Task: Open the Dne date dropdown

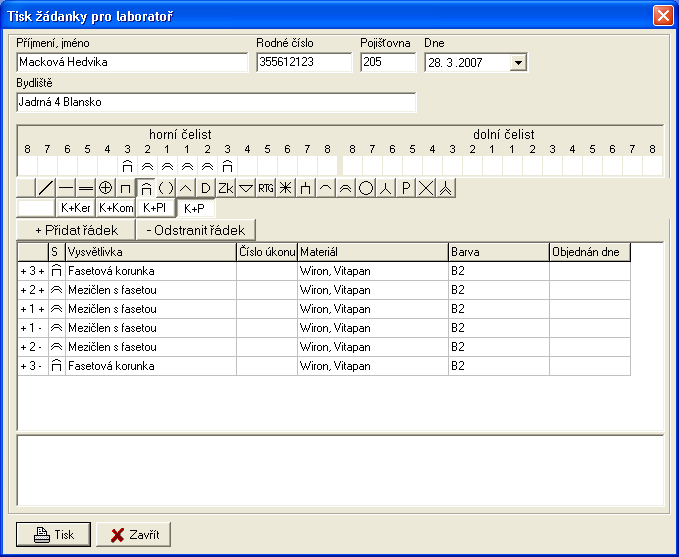Action: (517, 63)
